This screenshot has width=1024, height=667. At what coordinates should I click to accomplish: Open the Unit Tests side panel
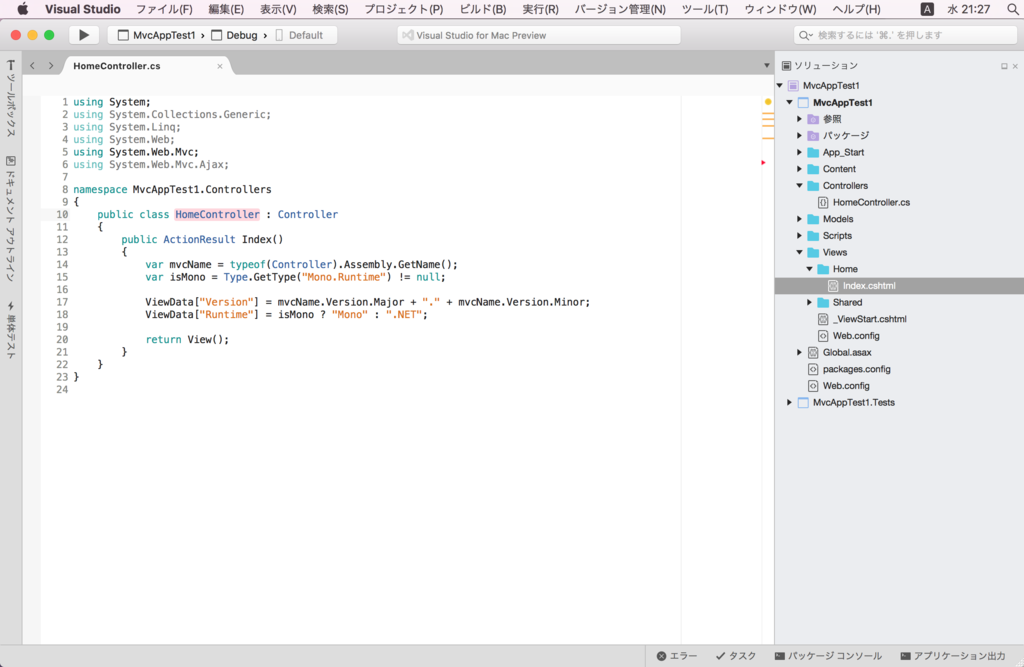10,330
